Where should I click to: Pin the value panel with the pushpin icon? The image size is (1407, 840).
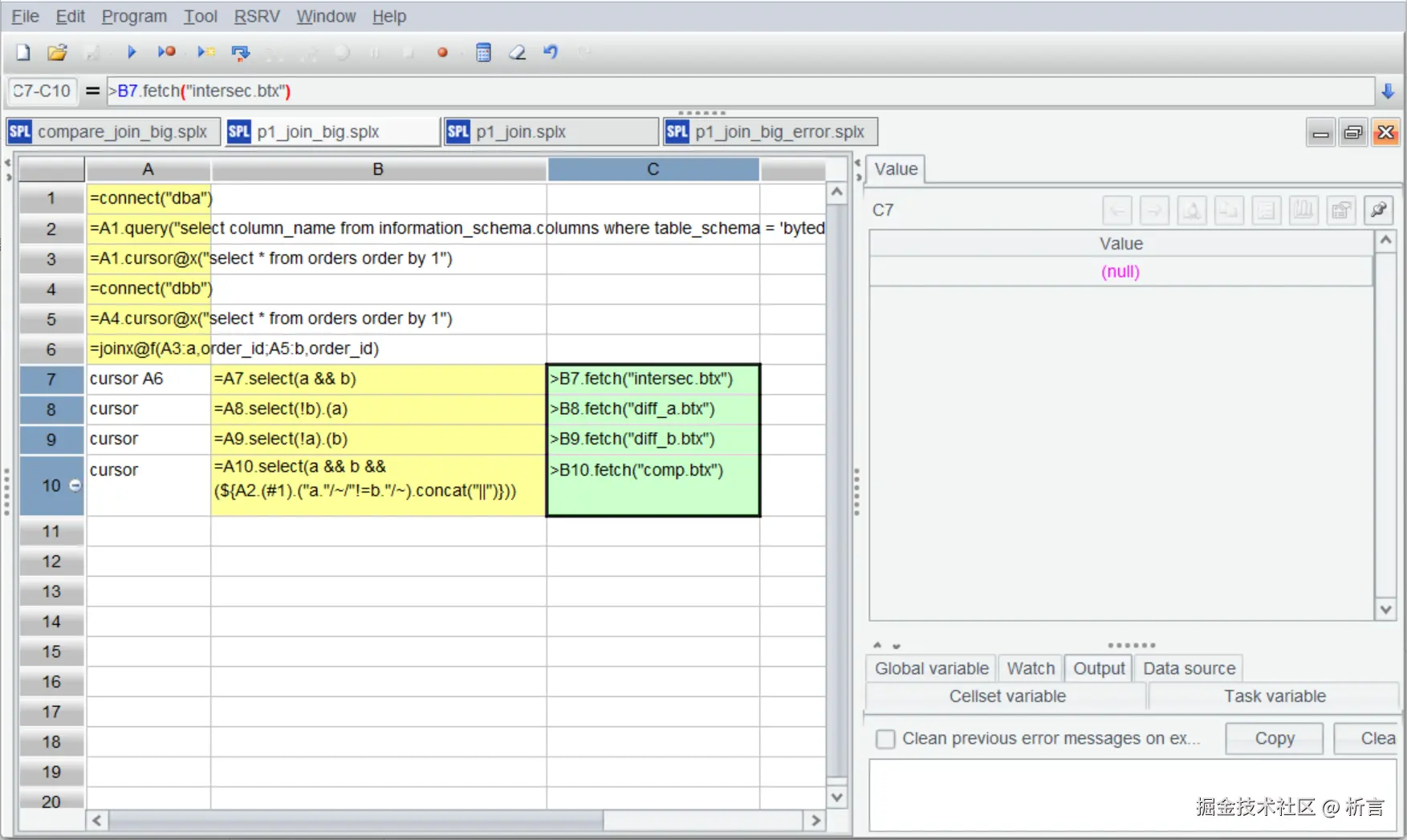(1378, 210)
